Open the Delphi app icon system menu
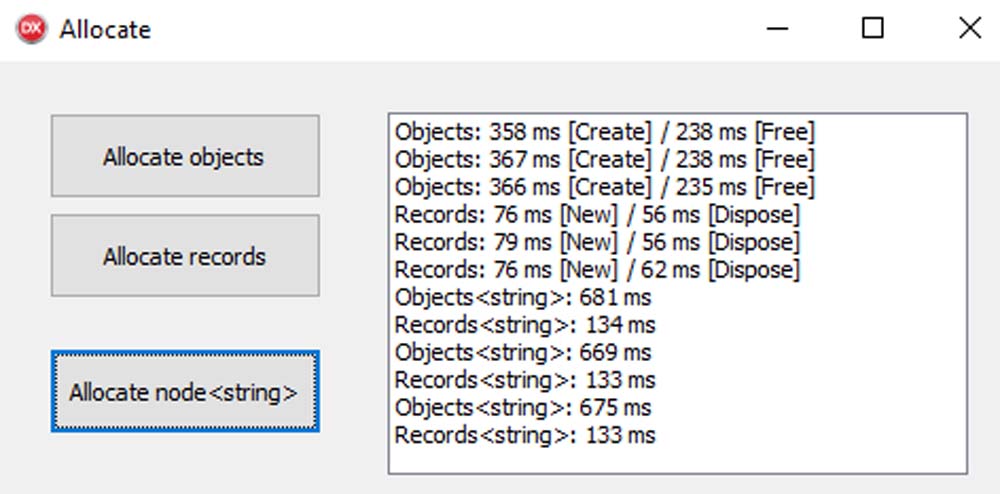Viewport: 1000px width, 494px height. [31, 29]
